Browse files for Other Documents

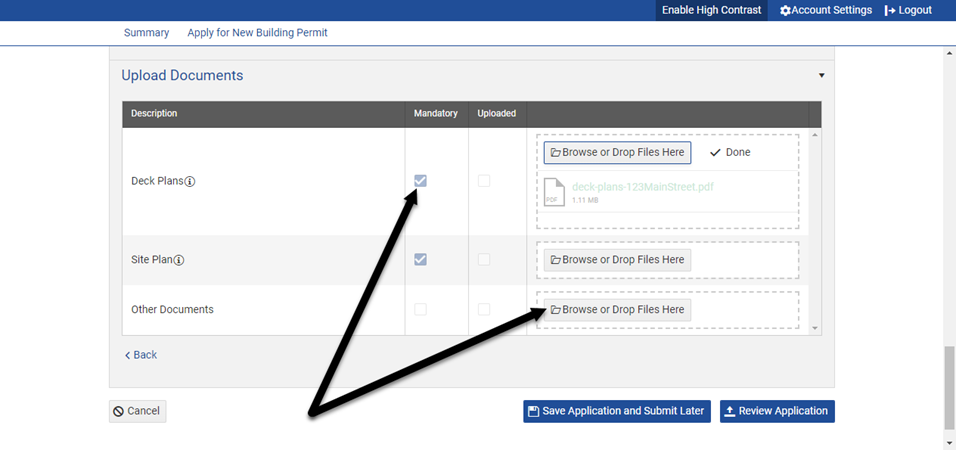[x=617, y=310]
